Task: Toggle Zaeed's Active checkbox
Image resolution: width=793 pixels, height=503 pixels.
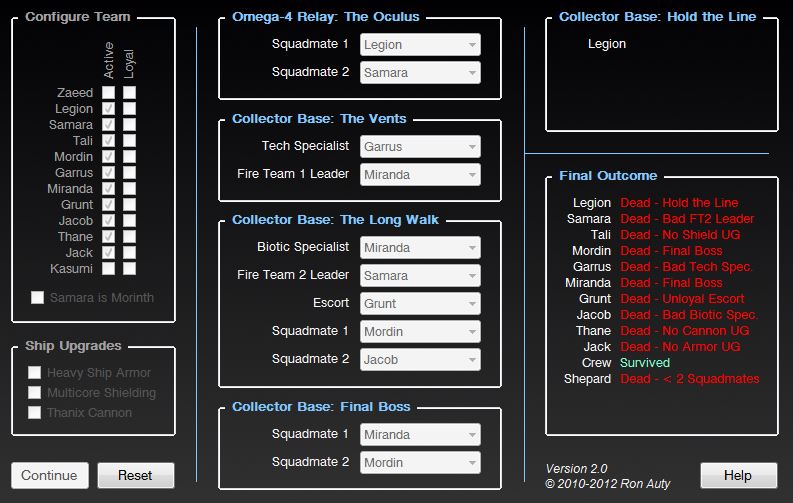Action: tap(108, 93)
